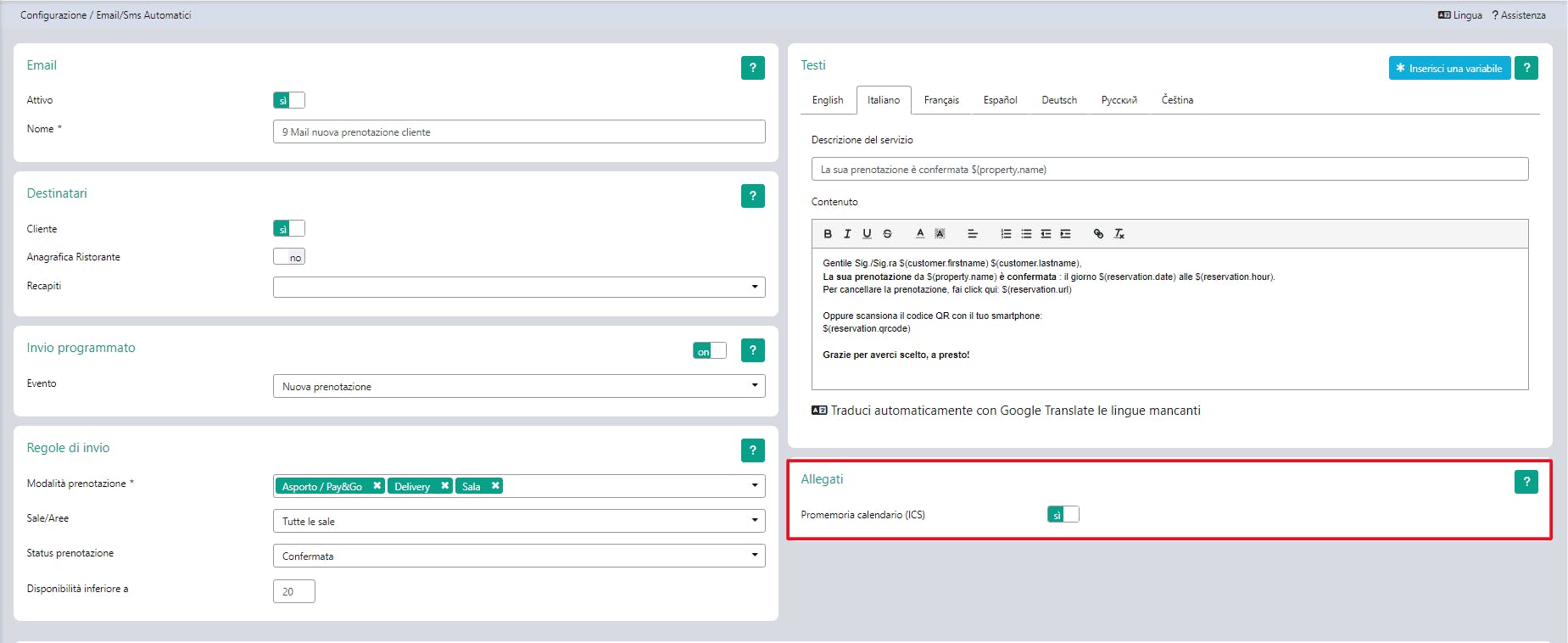Viewport: 1568px width, 643px height.
Task: Expand the Modalità prenotazione dropdown arrow
Action: click(x=755, y=486)
